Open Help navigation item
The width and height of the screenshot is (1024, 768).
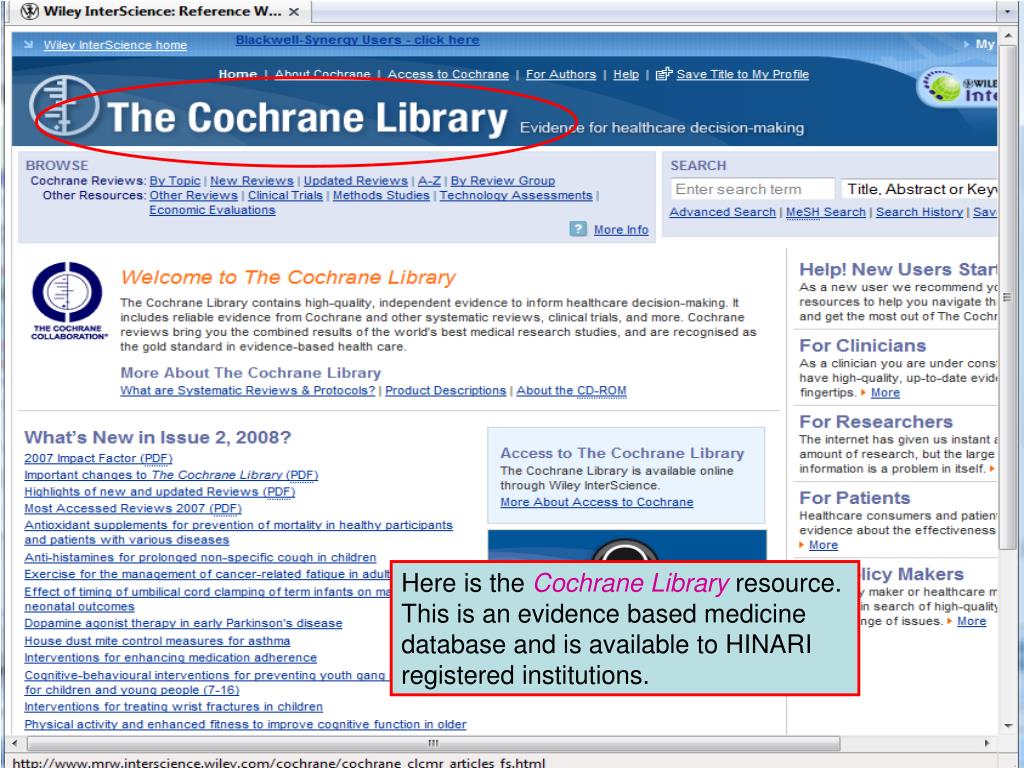626,74
